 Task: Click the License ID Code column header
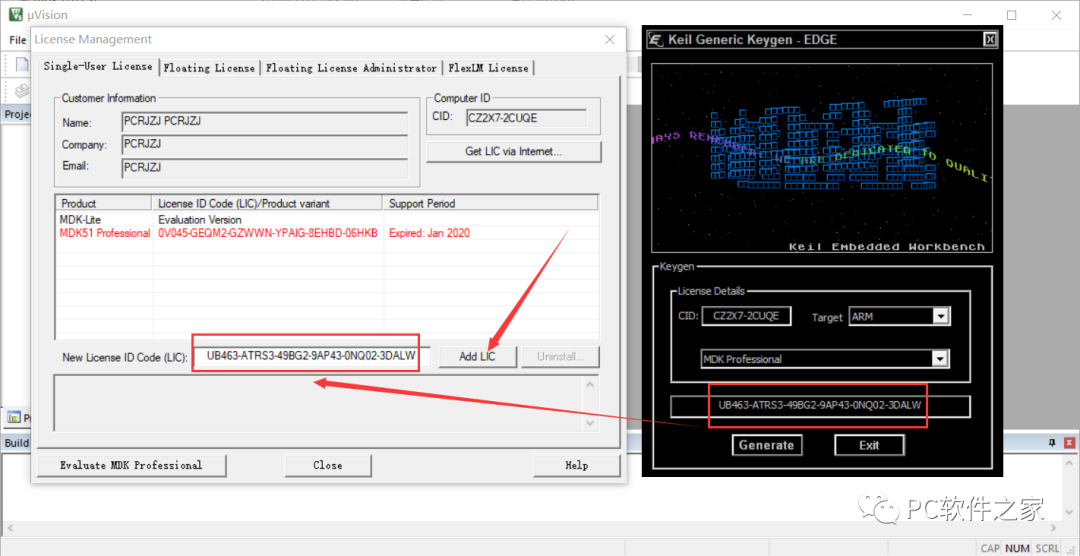pyautogui.click(x=267, y=203)
